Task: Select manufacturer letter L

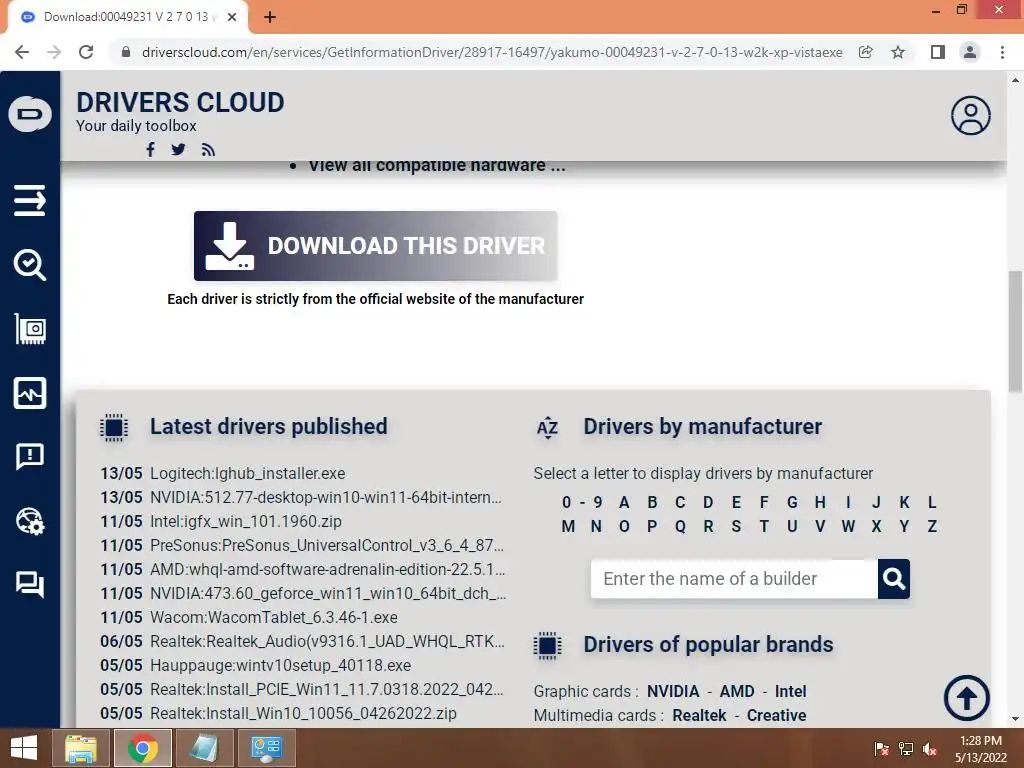Action: pyautogui.click(x=932, y=502)
